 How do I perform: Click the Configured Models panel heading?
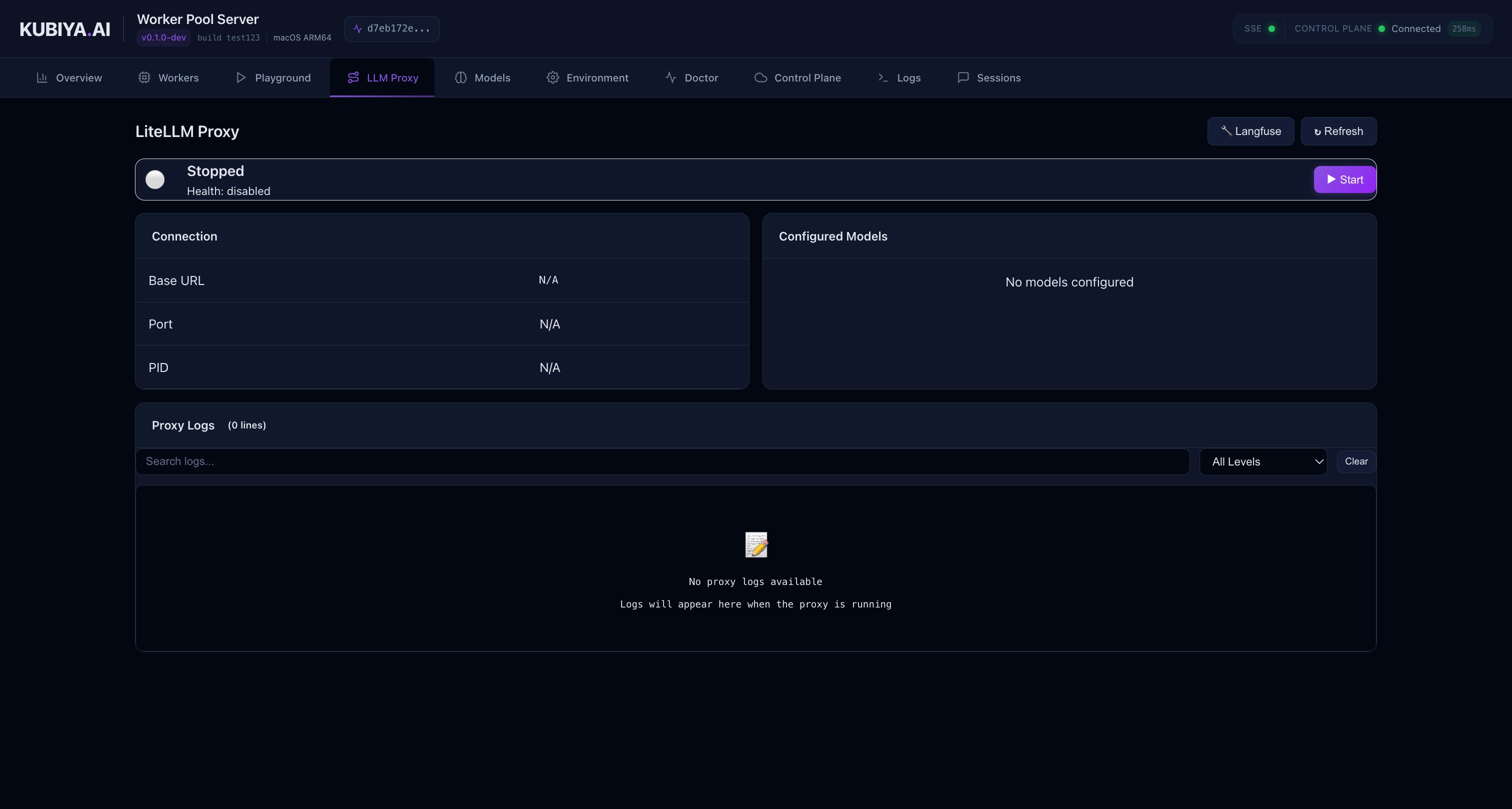[x=833, y=236]
